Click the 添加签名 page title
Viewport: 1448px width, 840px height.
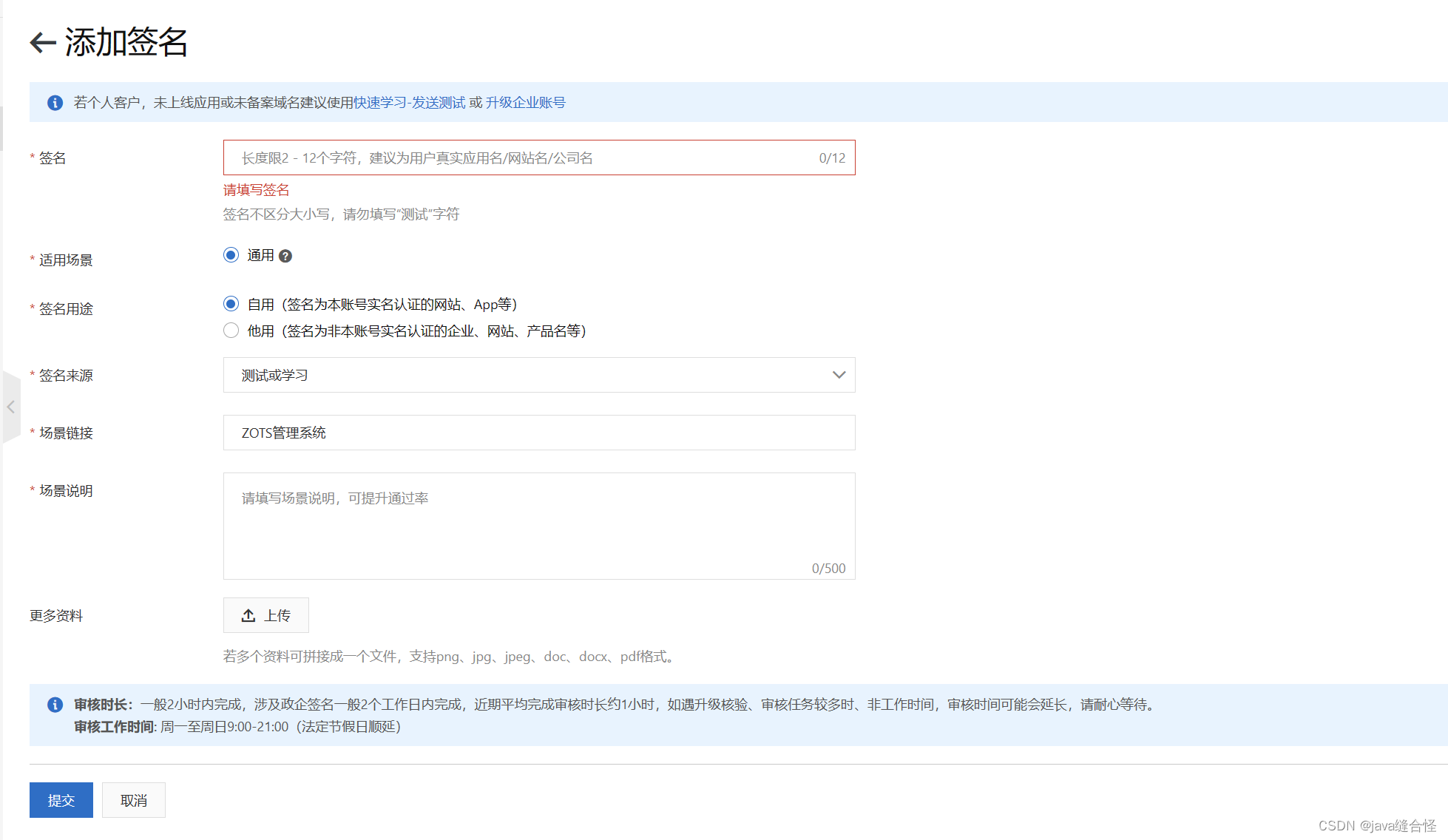click(126, 42)
